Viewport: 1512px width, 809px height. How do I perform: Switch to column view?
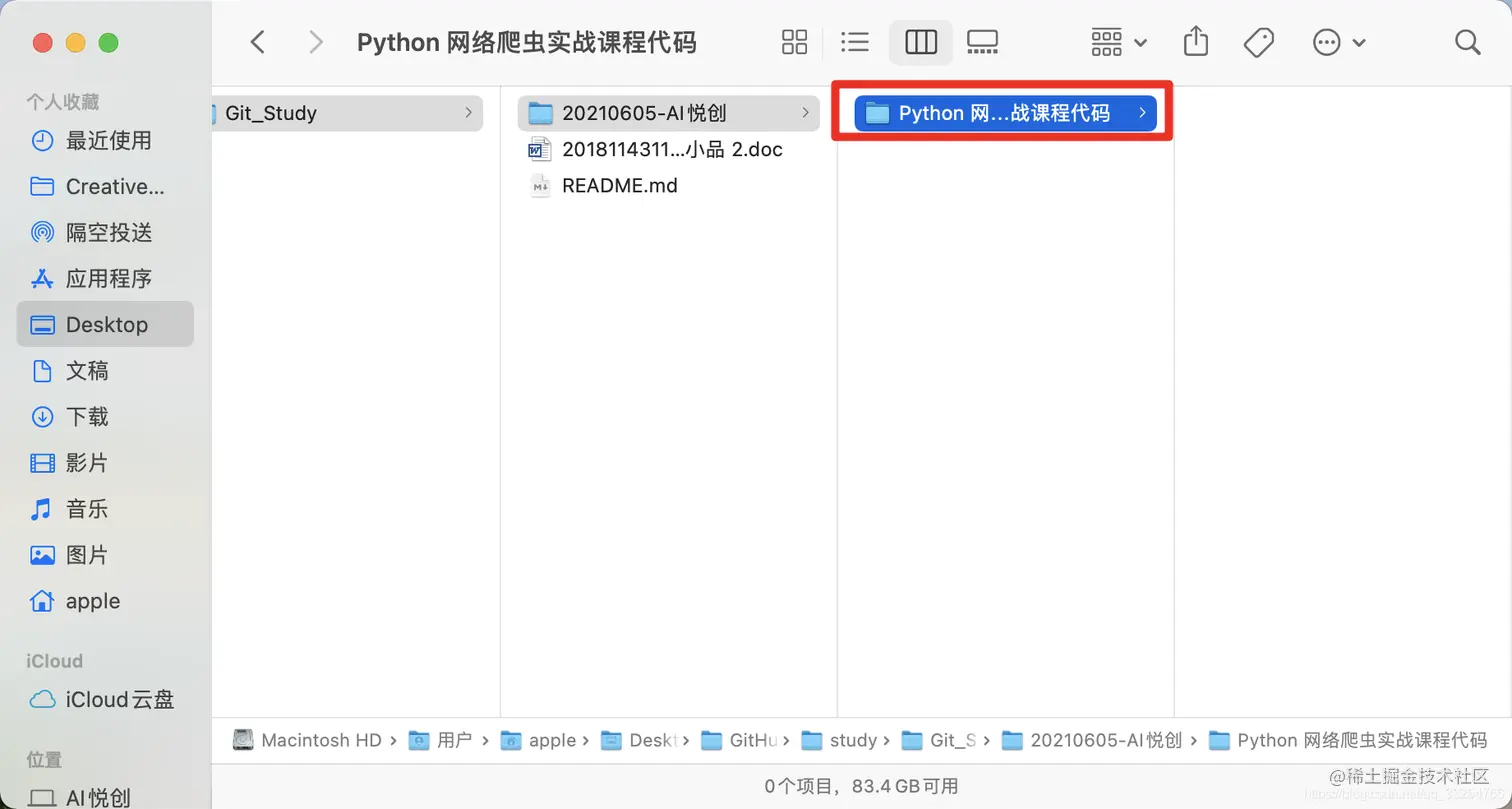(x=921, y=42)
